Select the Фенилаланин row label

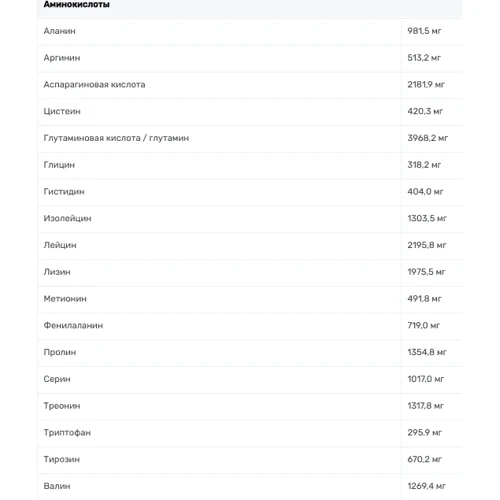pos(73,325)
